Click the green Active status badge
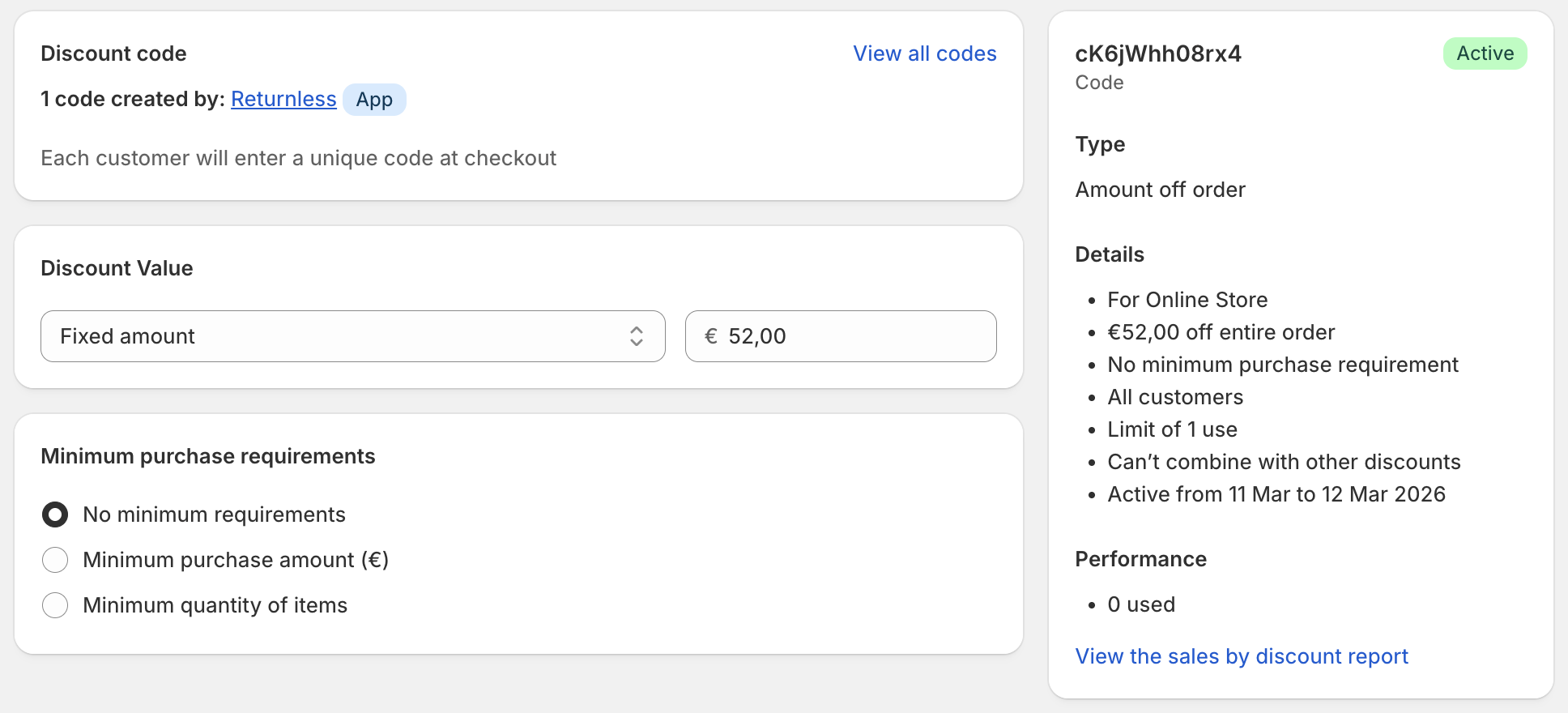This screenshot has height=713, width=1568. pyautogui.click(x=1485, y=53)
